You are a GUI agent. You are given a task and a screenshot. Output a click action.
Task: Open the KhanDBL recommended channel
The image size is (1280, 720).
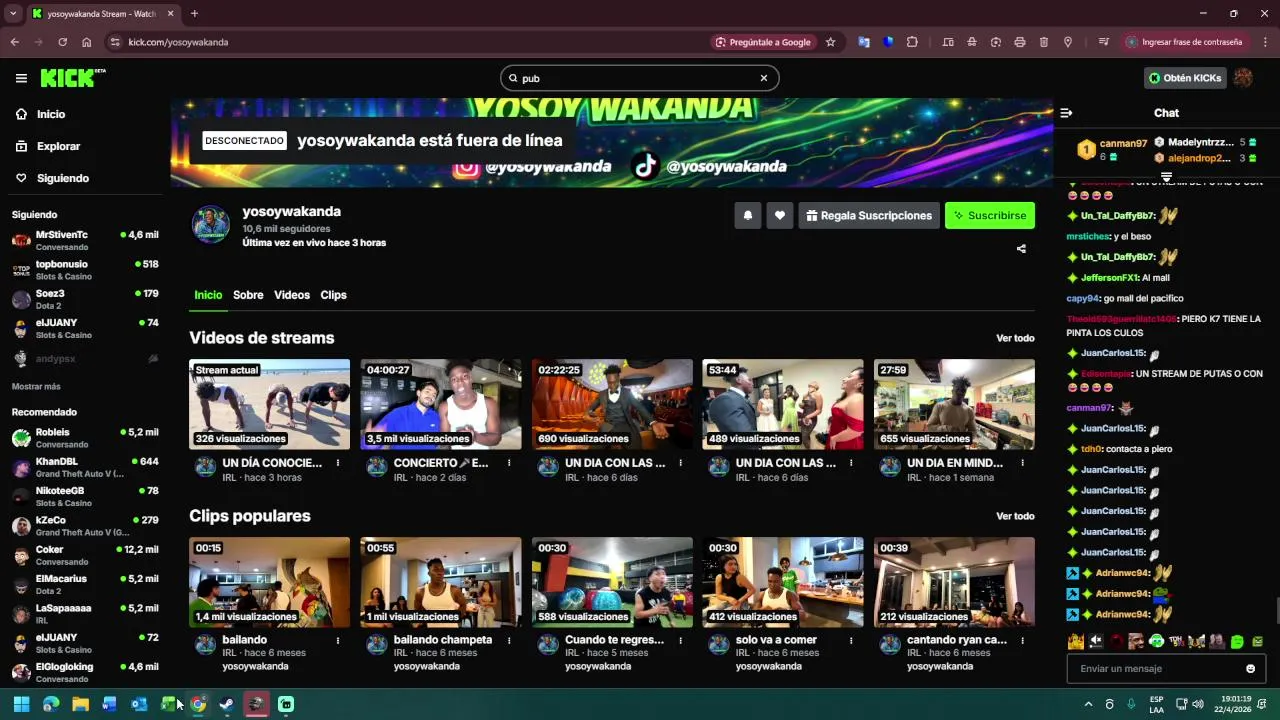(85, 467)
